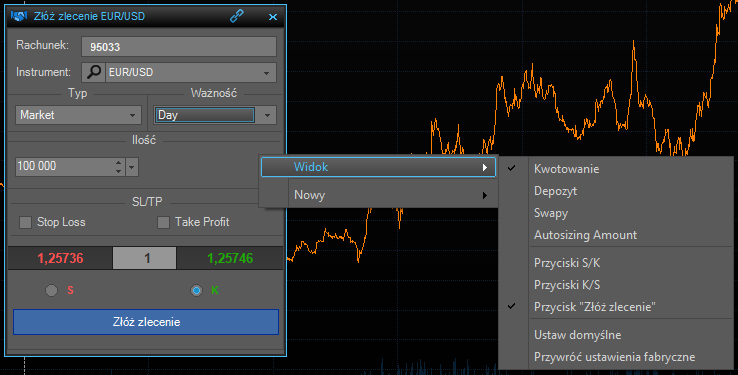Click the chain link icon in title bar
The image size is (738, 375).
tap(237, 16)
